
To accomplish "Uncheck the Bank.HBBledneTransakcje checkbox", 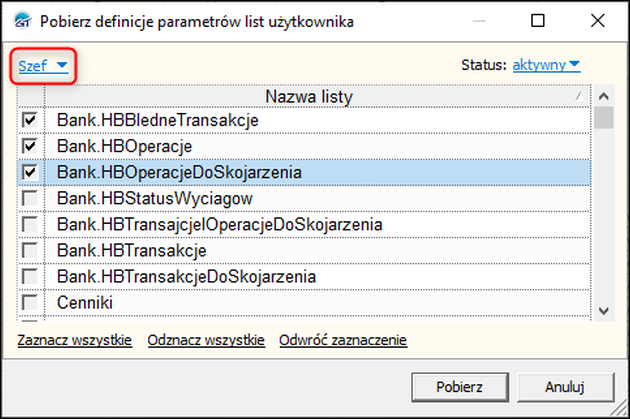I will coord(30,120).
